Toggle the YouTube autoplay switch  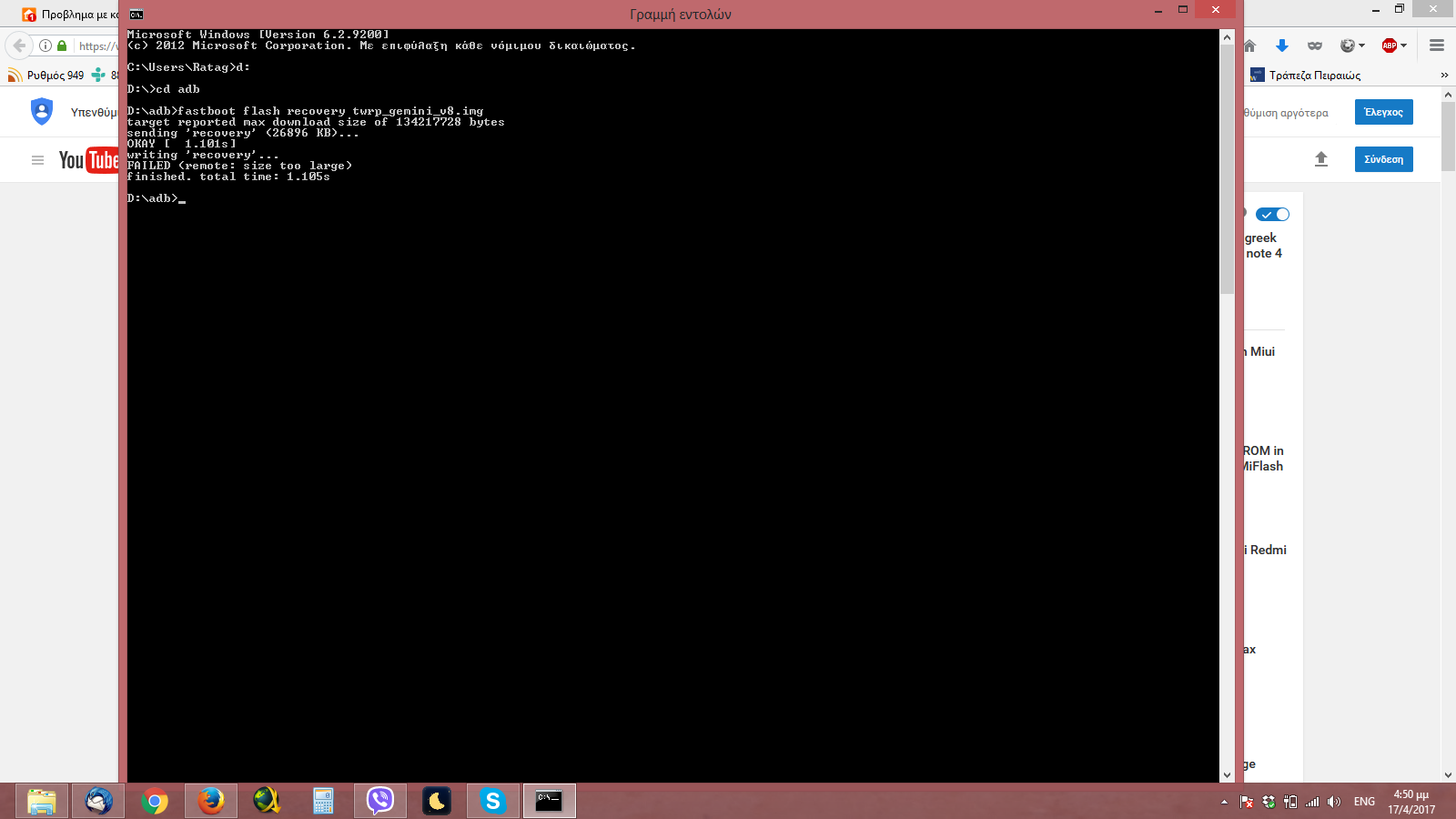coord(1272,215)
